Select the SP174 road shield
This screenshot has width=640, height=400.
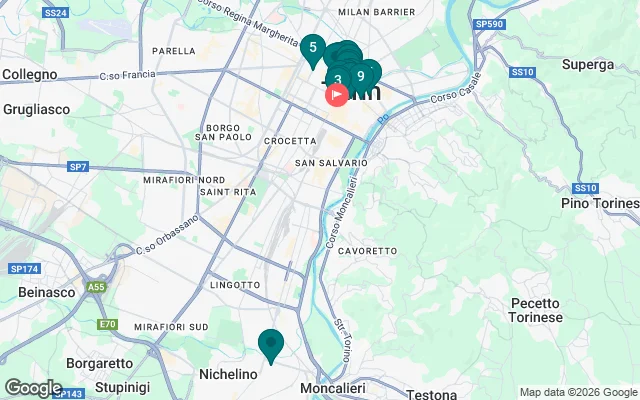24,269
